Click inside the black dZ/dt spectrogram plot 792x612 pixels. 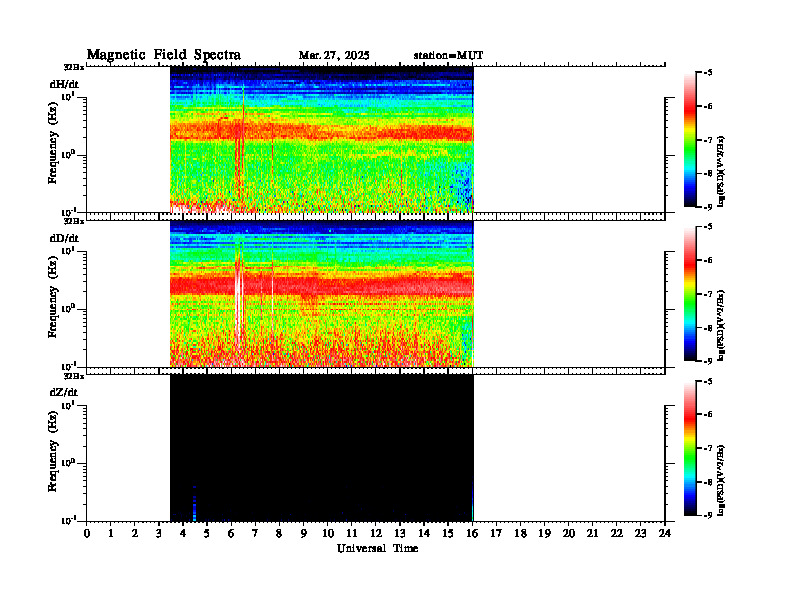321,447
